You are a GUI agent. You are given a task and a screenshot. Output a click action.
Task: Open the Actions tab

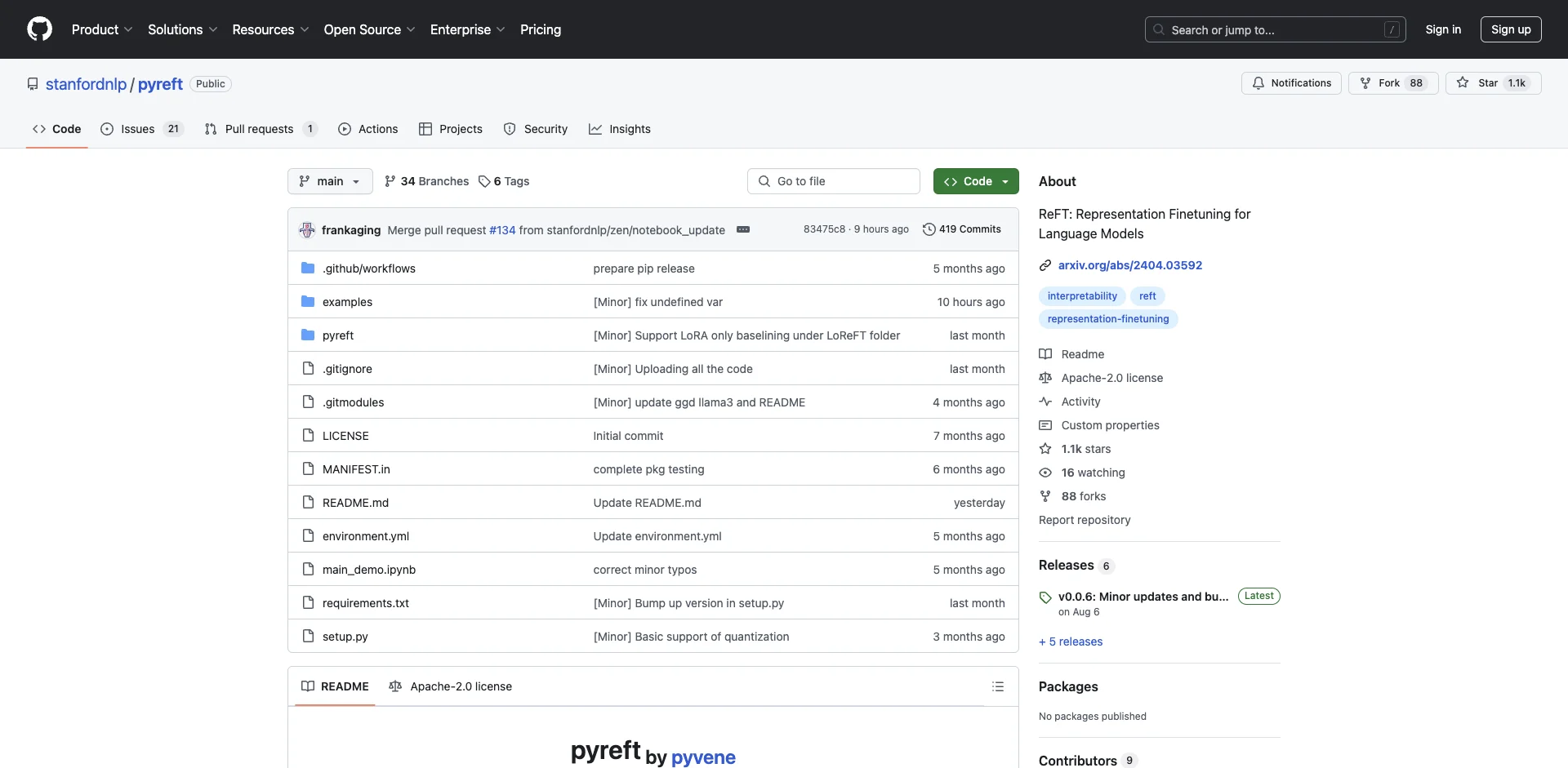coord(368,129)
